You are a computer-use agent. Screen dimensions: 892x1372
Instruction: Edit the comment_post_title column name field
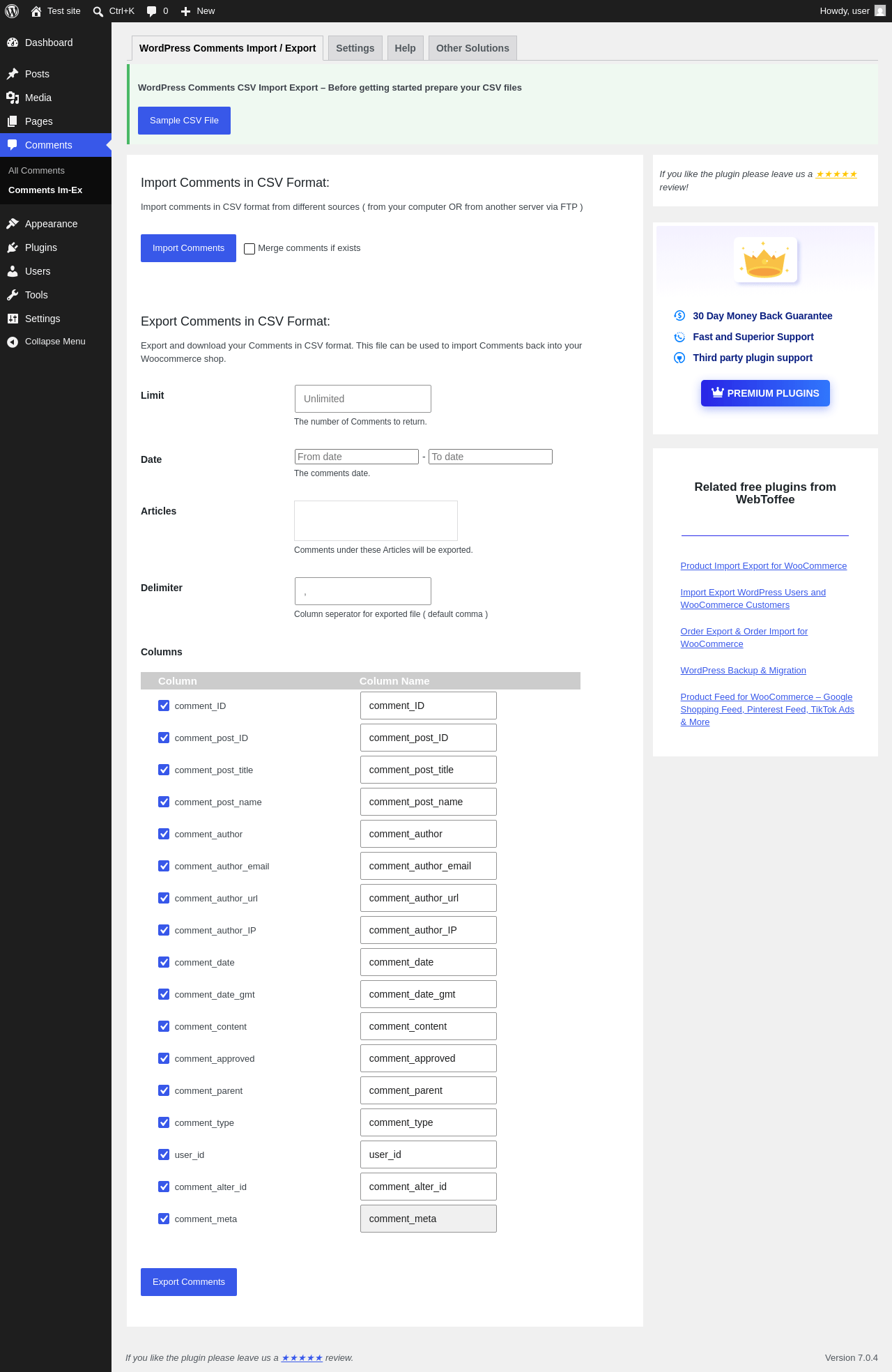pyautogui.click(x=429, y=770)
